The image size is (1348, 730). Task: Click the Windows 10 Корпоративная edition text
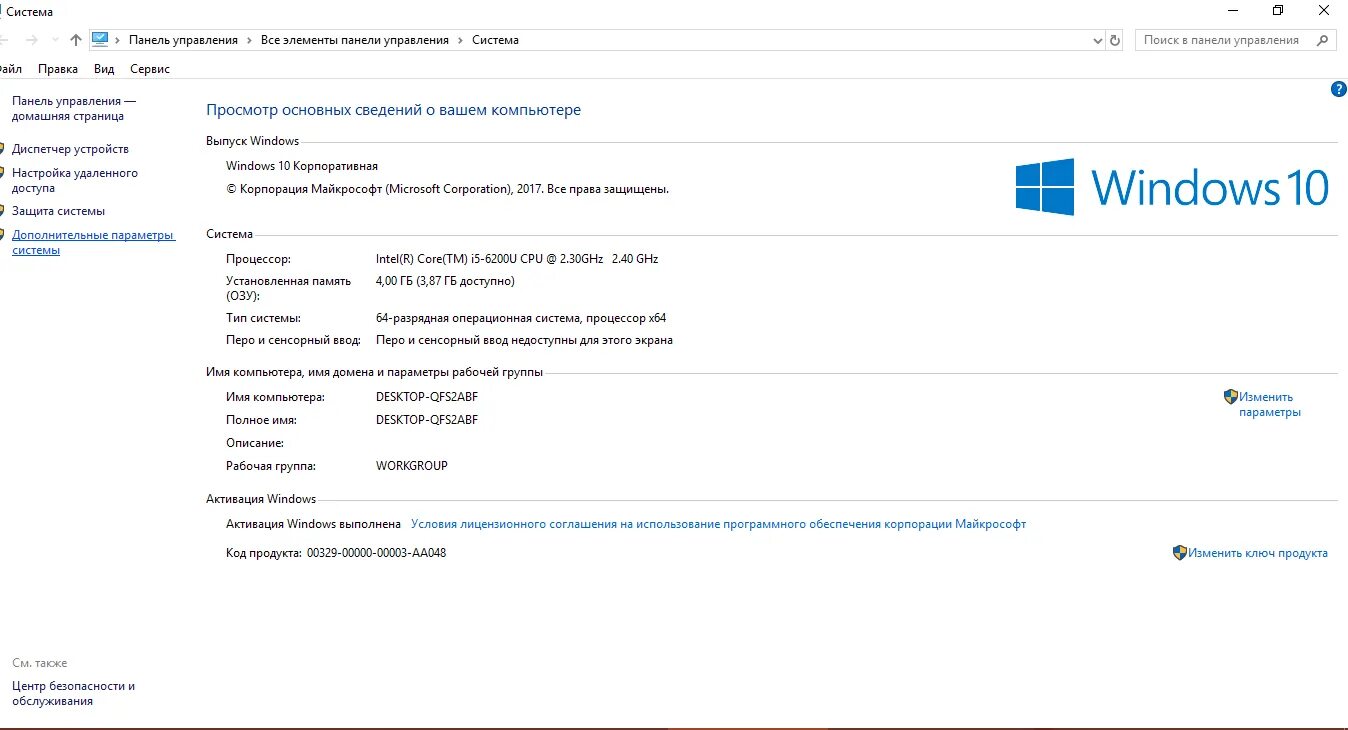302,166
